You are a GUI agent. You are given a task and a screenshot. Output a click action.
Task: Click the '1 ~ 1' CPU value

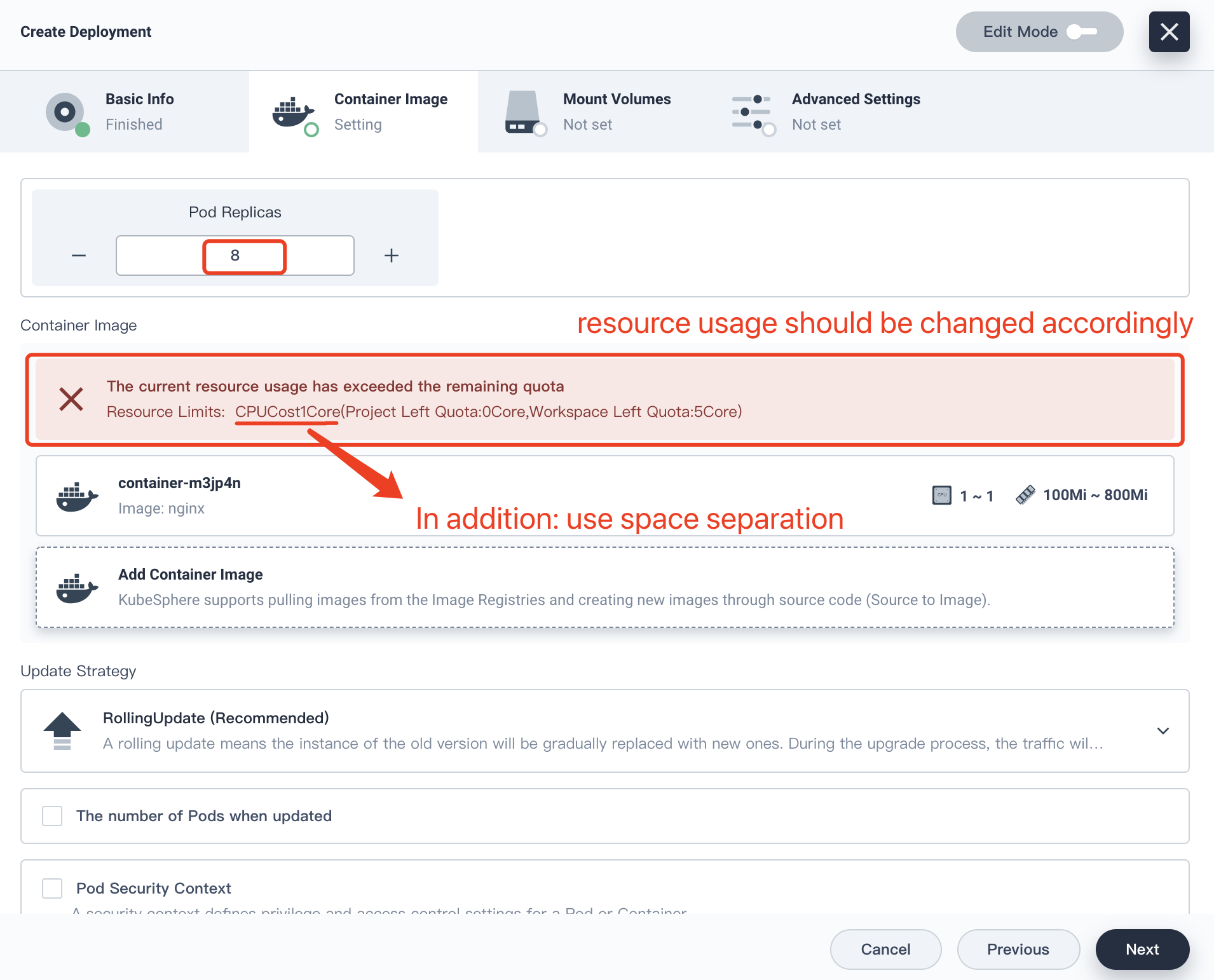[977, 496]
